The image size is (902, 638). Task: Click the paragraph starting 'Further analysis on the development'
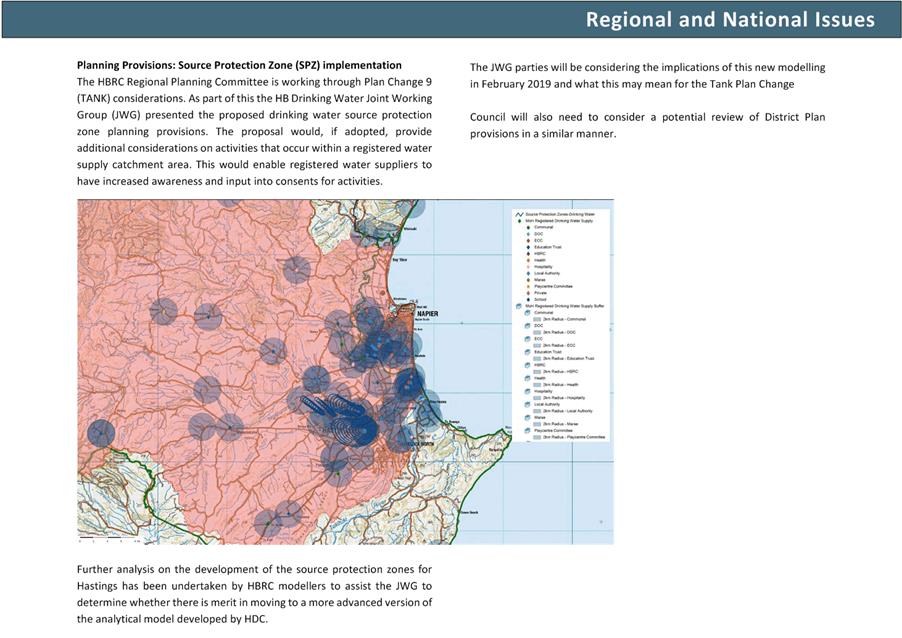(254, 594)
